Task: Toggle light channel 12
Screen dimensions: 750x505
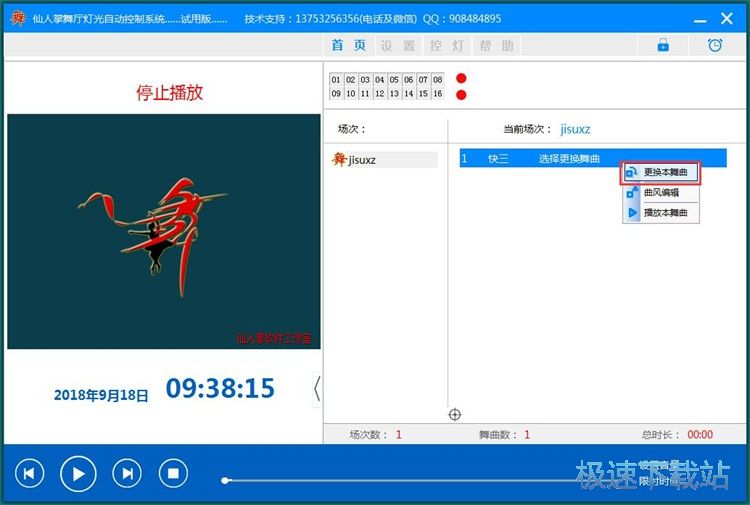Action: coord(379,94)
